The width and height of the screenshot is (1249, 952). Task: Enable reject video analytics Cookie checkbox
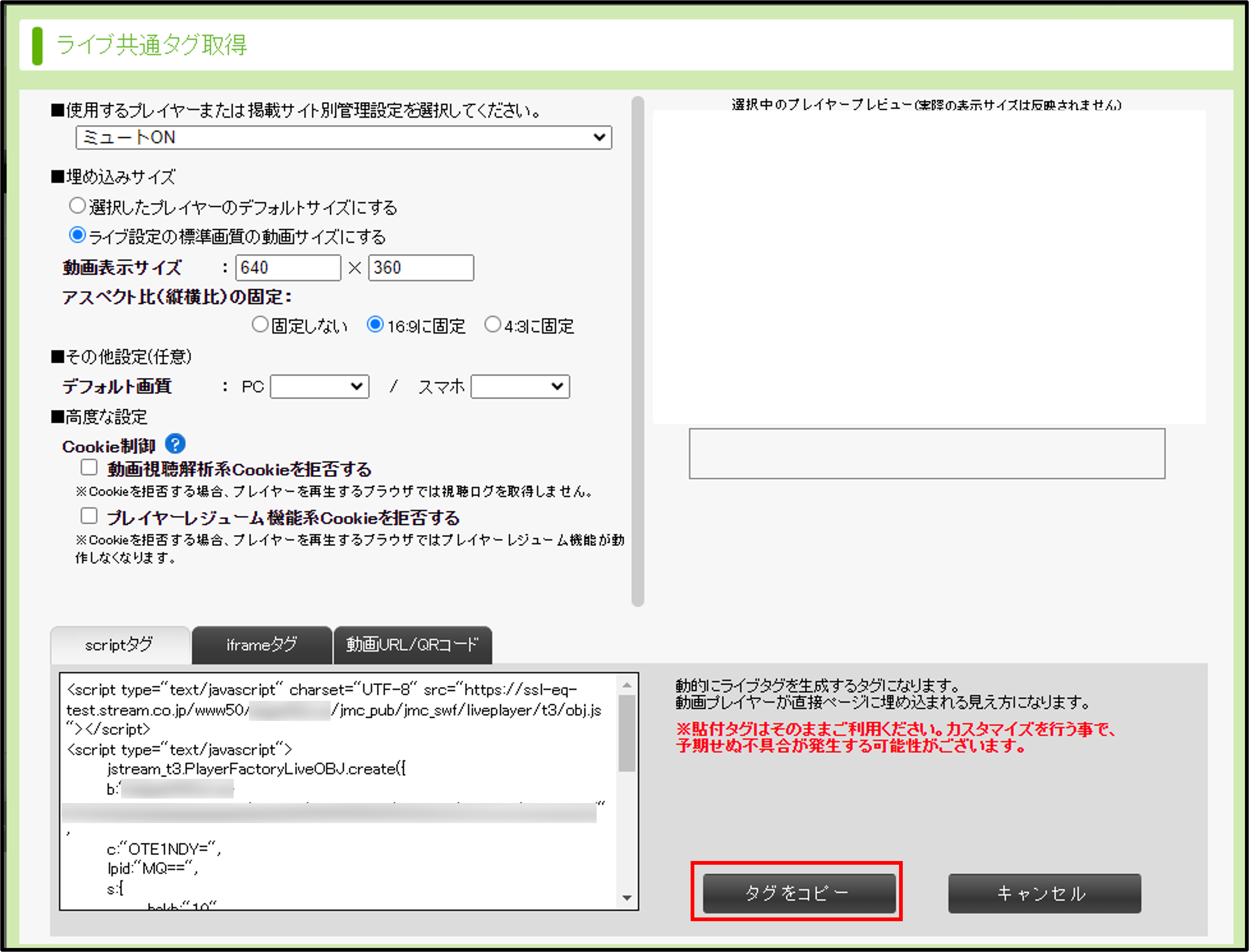tap(89, 468)
